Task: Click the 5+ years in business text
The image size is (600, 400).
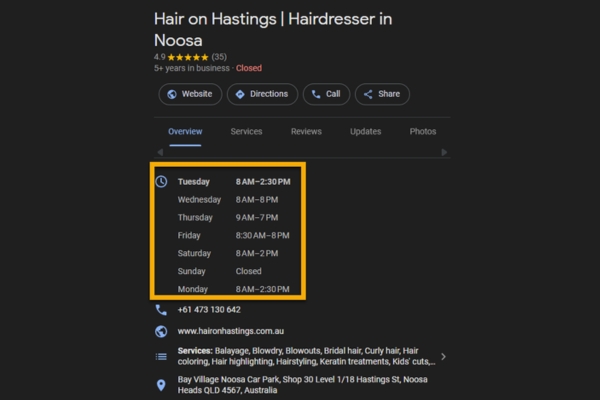Action: [x=191, y=68]
